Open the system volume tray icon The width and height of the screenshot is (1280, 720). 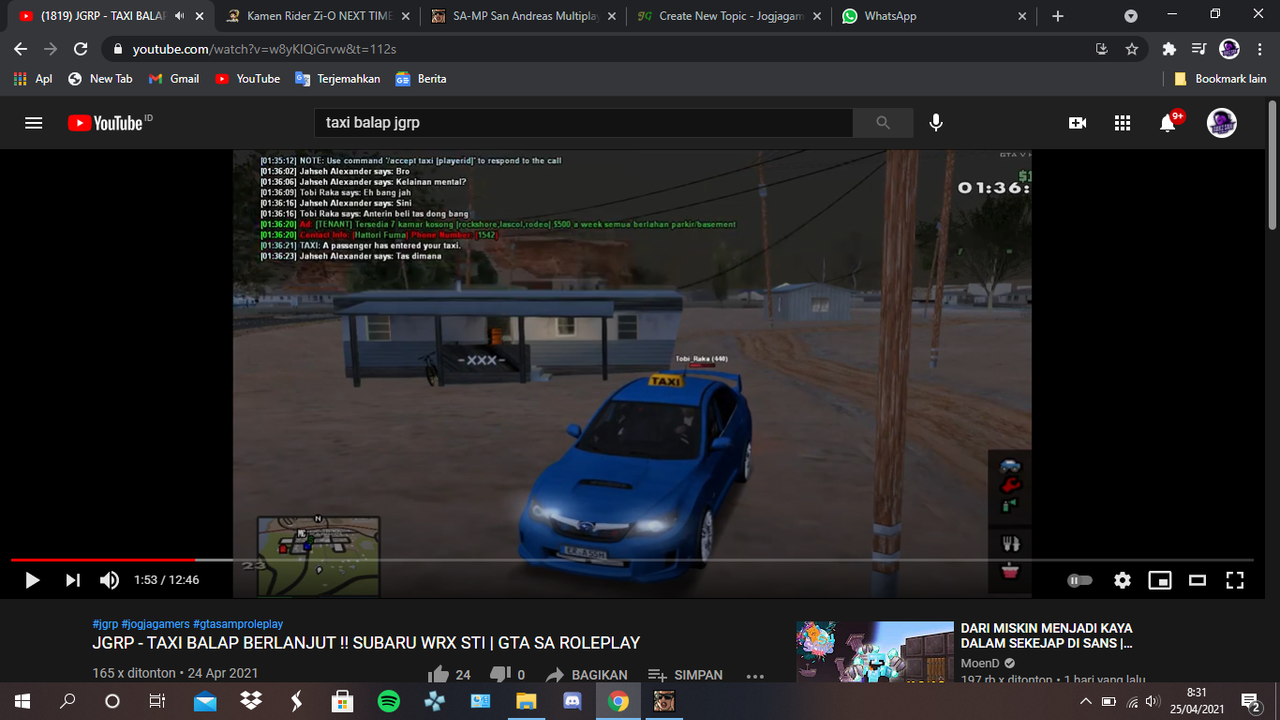point(1152,701)
